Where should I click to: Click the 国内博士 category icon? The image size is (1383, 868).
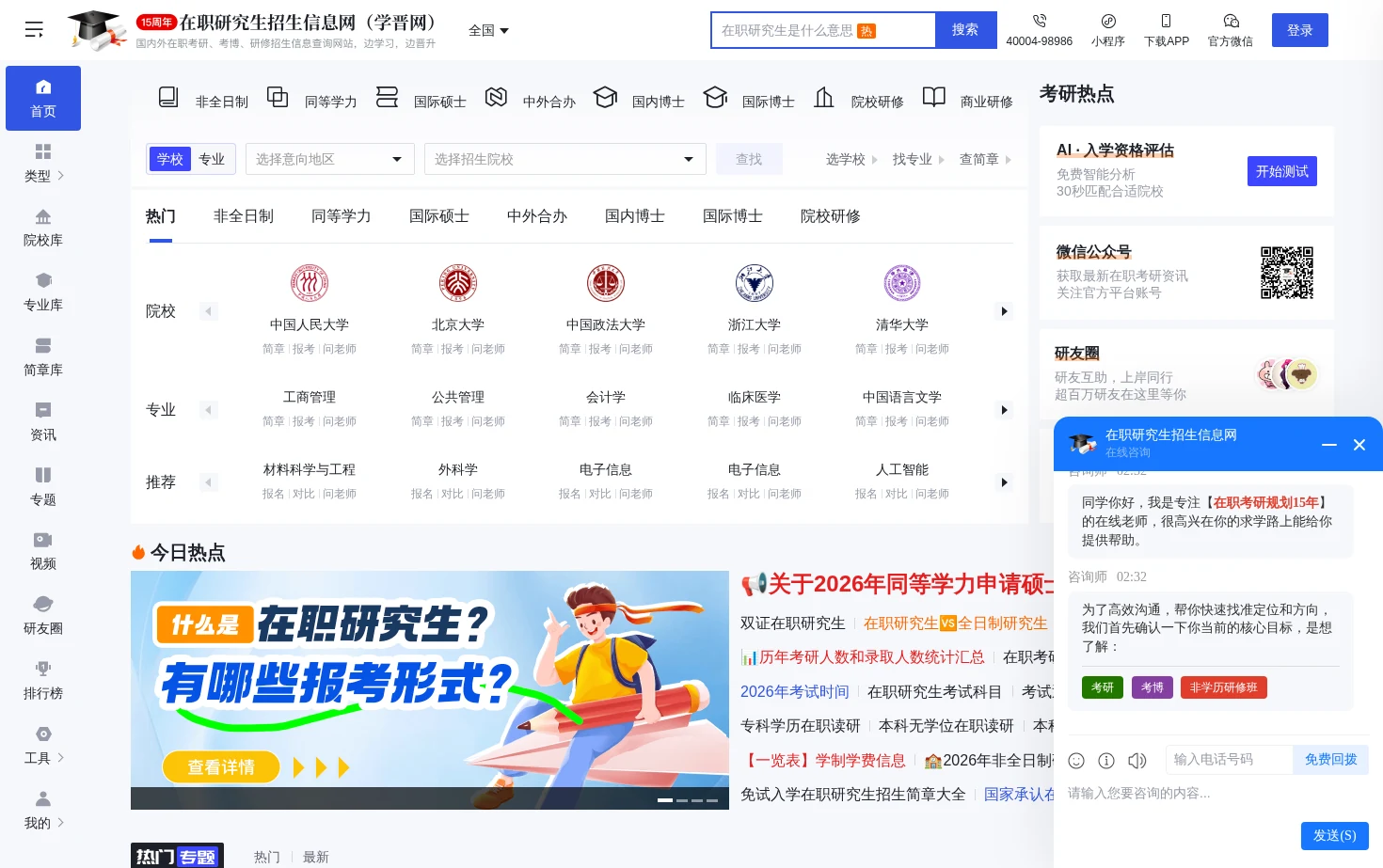point(605,97)
